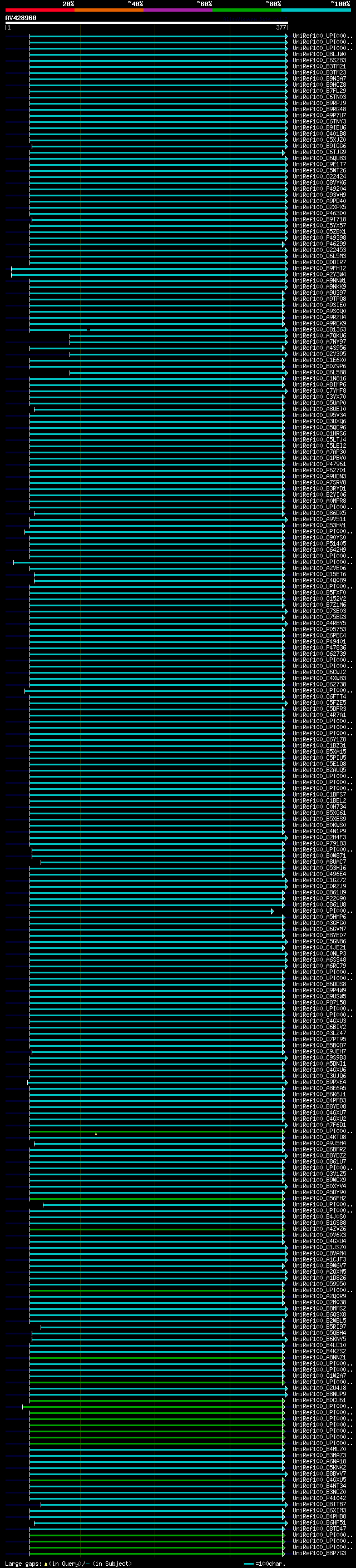
Task: Select UniRef100_A9P7U7 label
Action: point(319,116)
